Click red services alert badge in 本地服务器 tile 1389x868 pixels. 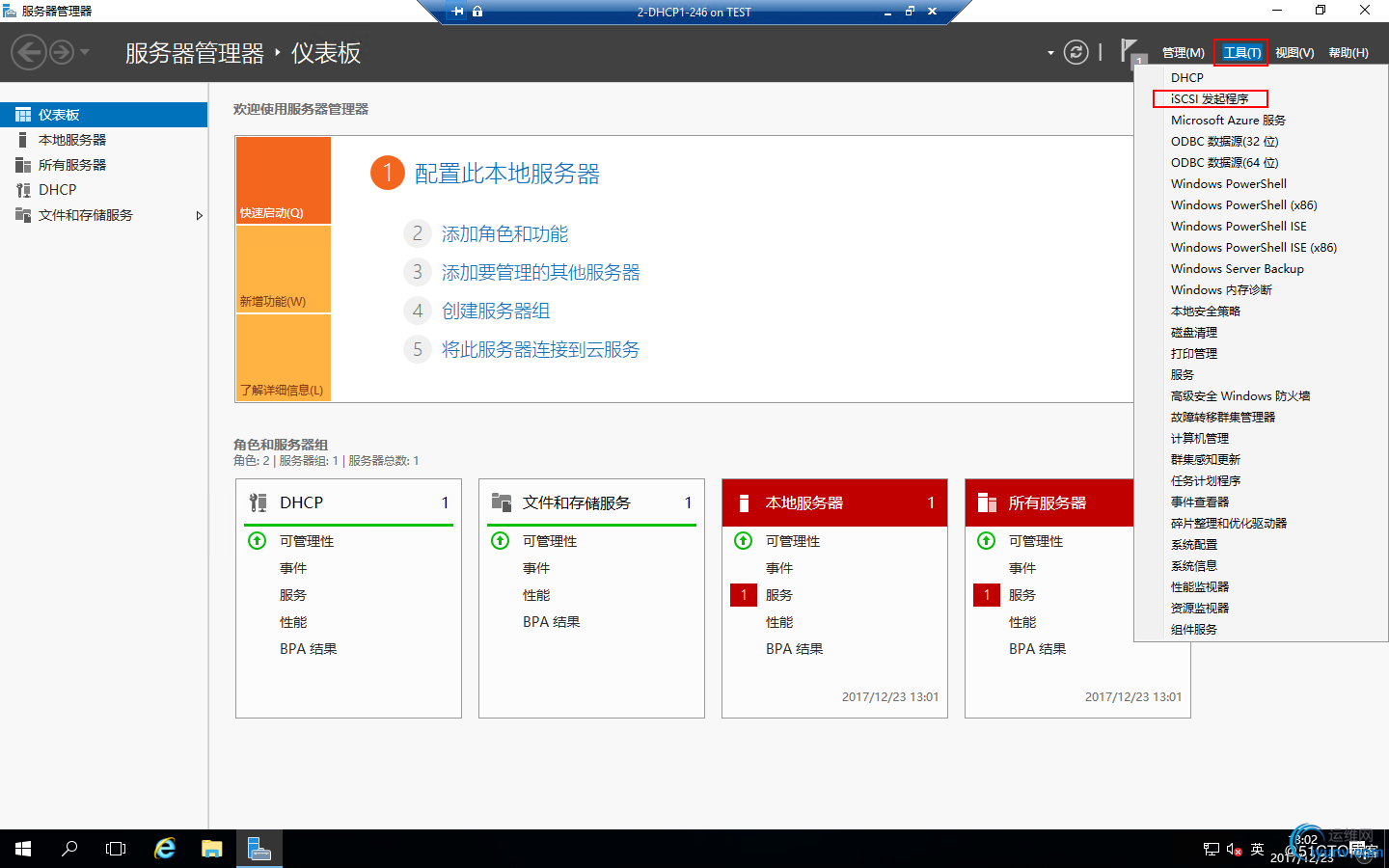pos(744,595)
